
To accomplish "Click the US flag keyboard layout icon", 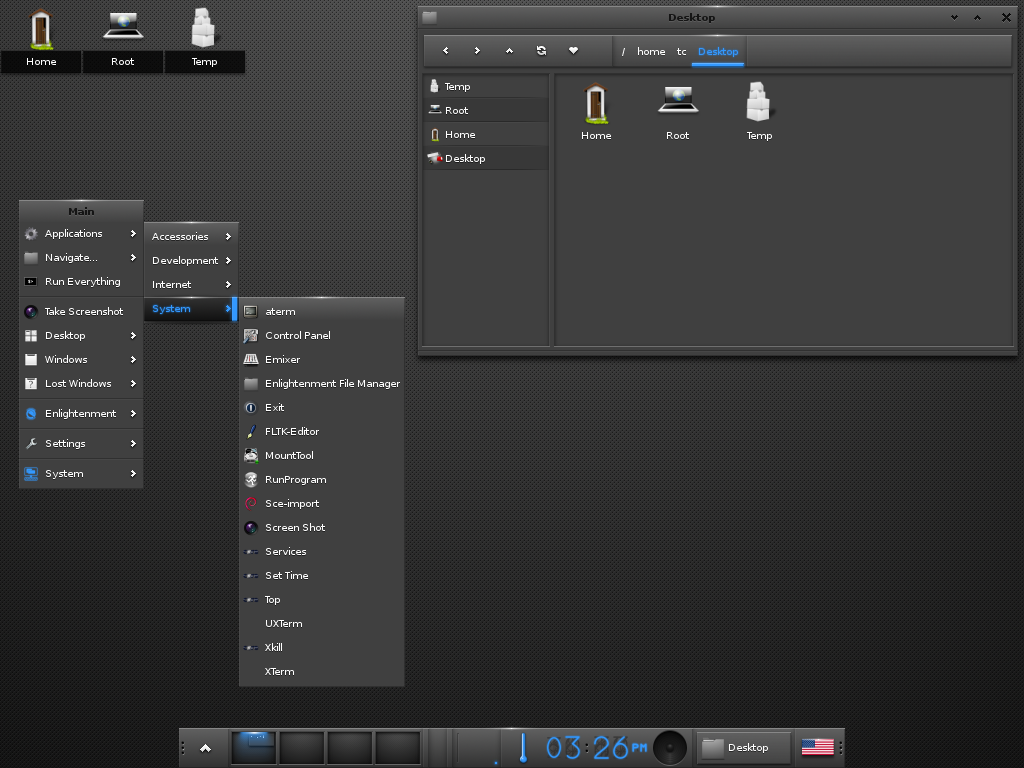I will [x=817, y=747].
